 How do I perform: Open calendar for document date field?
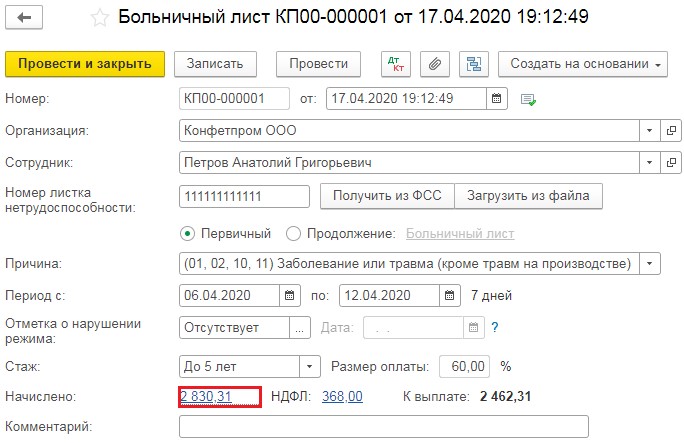497,98
